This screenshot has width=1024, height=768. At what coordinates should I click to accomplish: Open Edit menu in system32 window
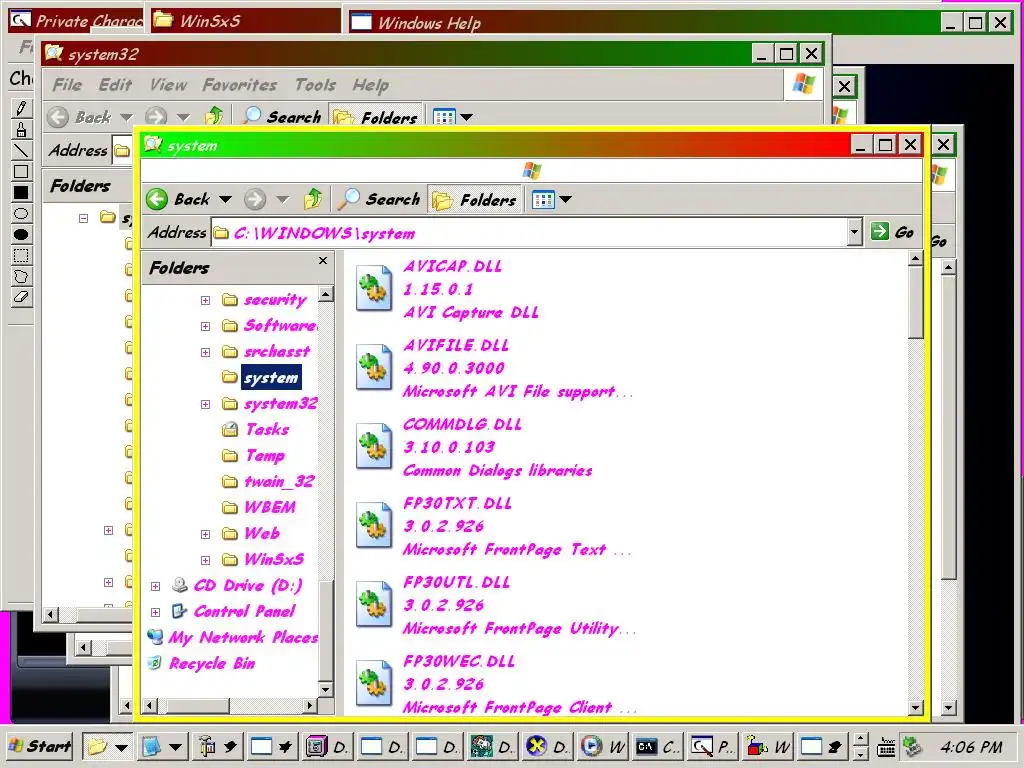[115, 85]
